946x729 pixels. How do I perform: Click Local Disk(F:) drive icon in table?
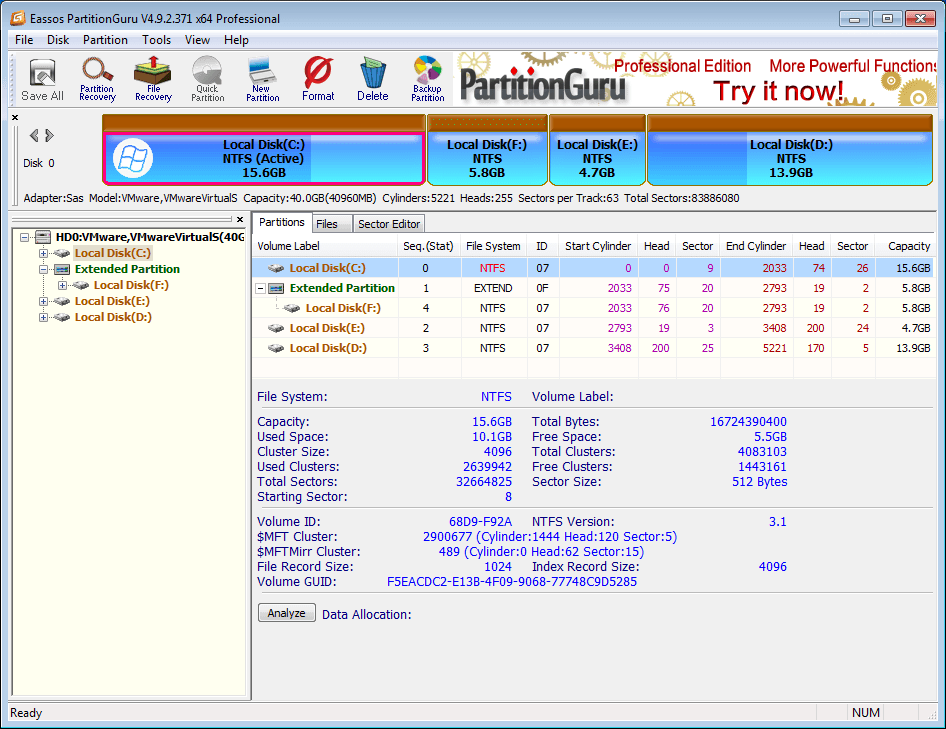[292, 308]
